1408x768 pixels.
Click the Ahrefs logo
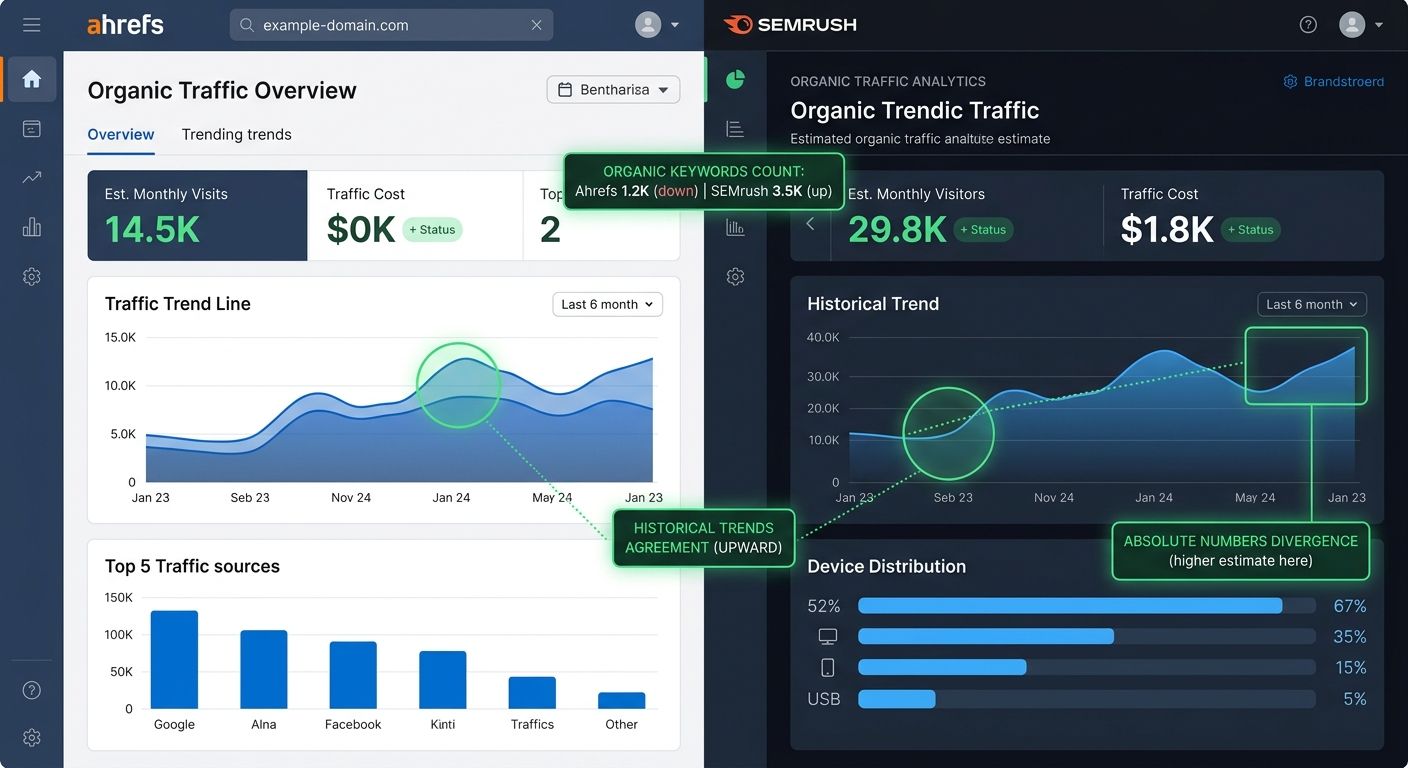[x=125, y=25]
